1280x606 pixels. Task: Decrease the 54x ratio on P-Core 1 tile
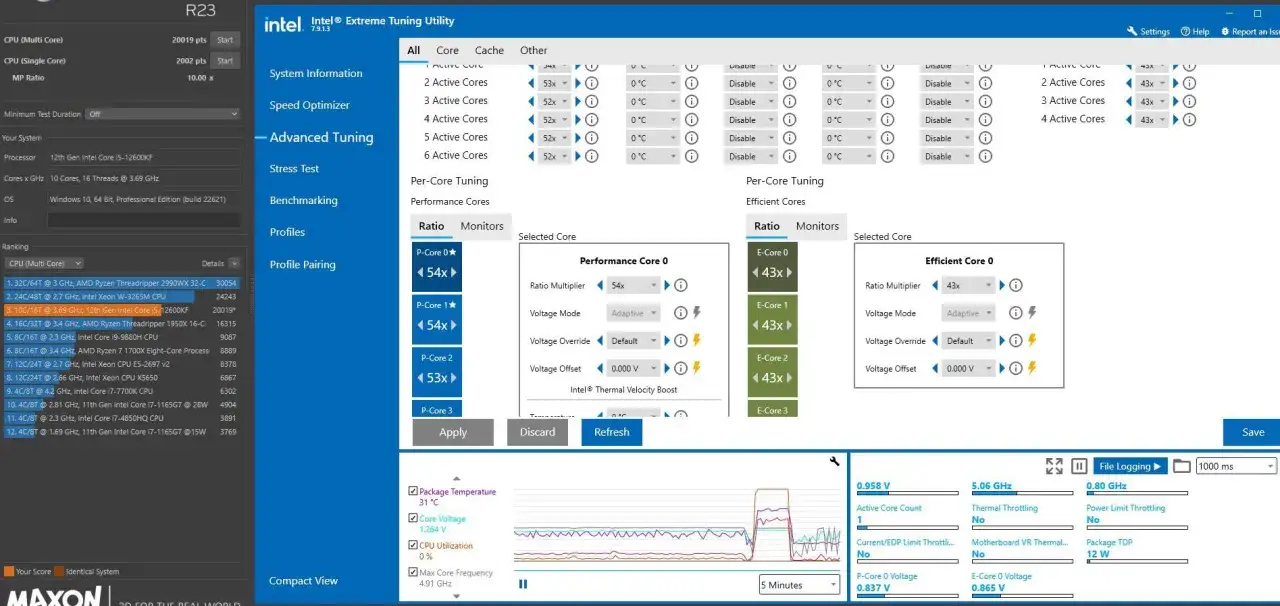(x=421, y=325)
